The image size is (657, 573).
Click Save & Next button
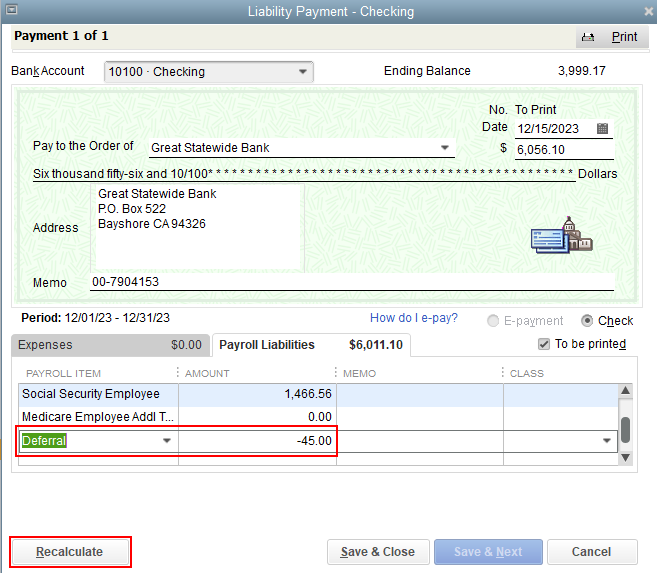click(x=488, y=552)
